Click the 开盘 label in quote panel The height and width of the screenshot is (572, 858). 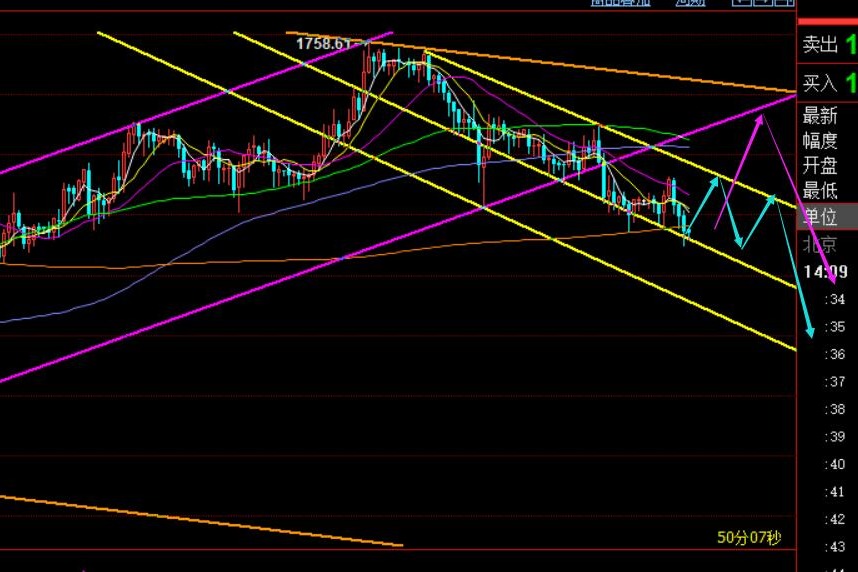point(820,166)
